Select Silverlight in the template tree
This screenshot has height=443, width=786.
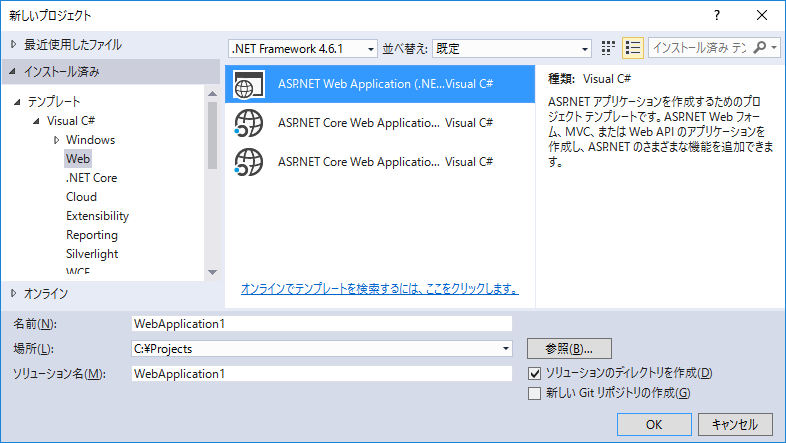pyautogui.click(x=92, y=254)
